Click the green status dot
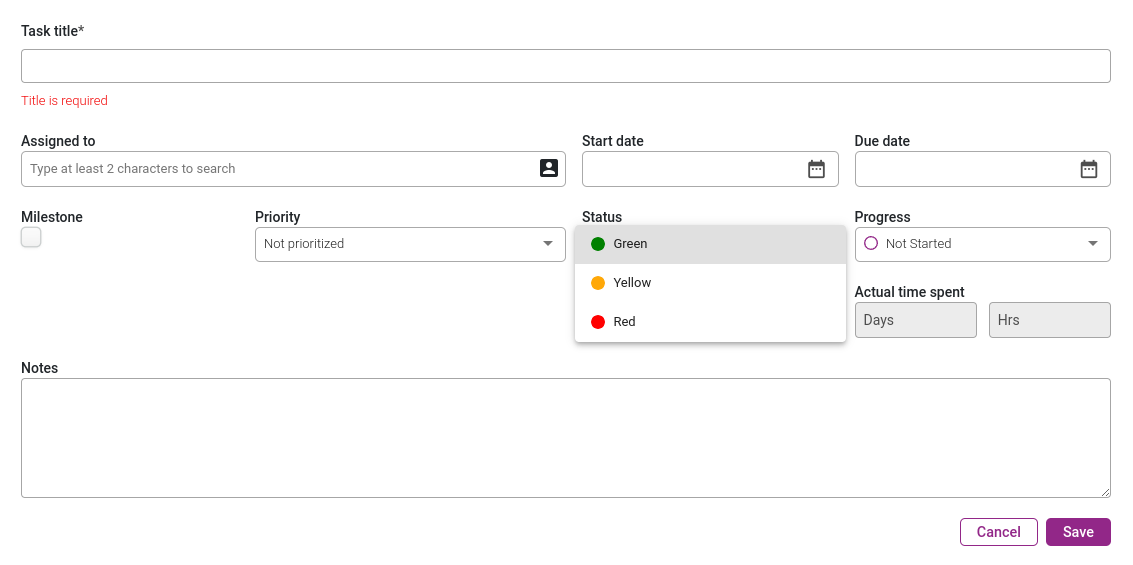This screenshot has height=565, width=1133. (598, 244)
